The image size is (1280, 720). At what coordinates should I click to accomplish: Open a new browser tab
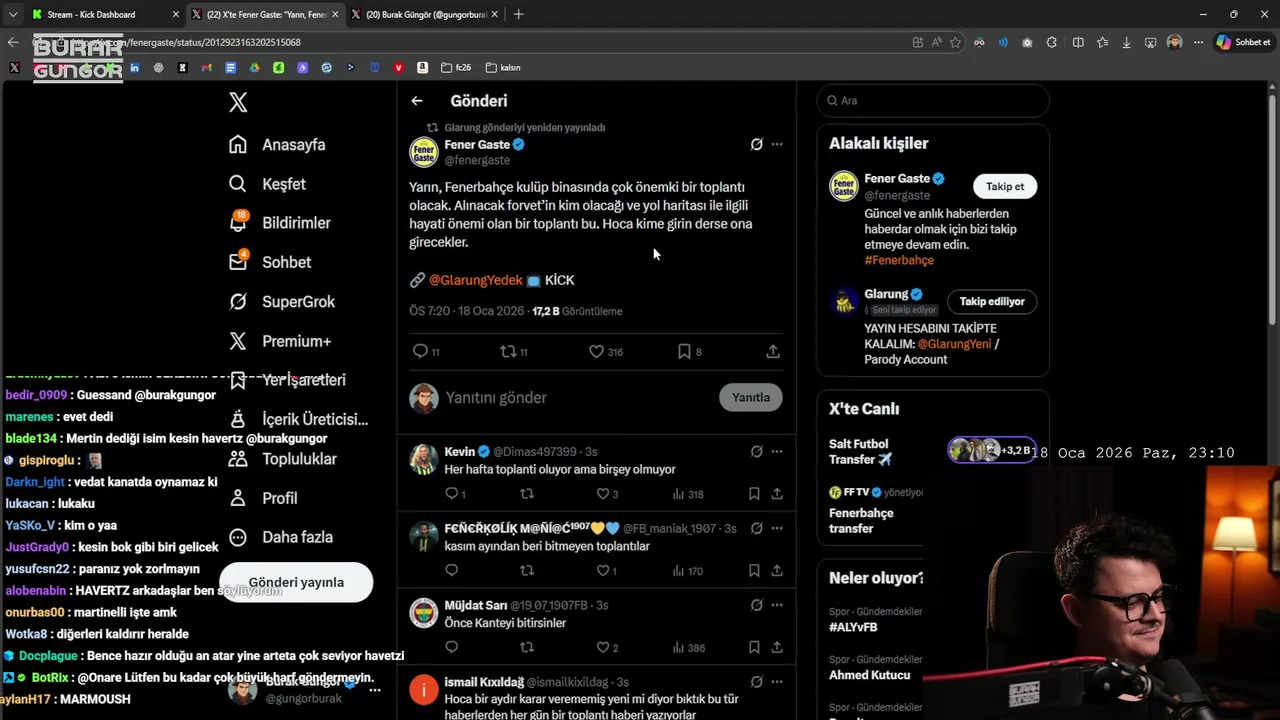[518, 14]
